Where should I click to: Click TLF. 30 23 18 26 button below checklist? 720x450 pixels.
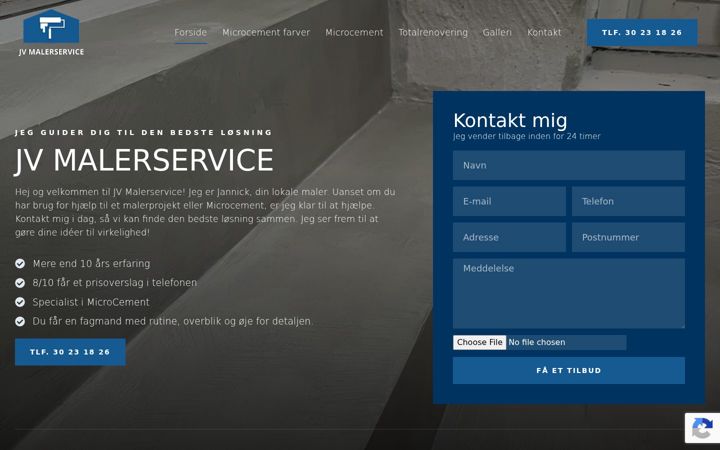70,352
